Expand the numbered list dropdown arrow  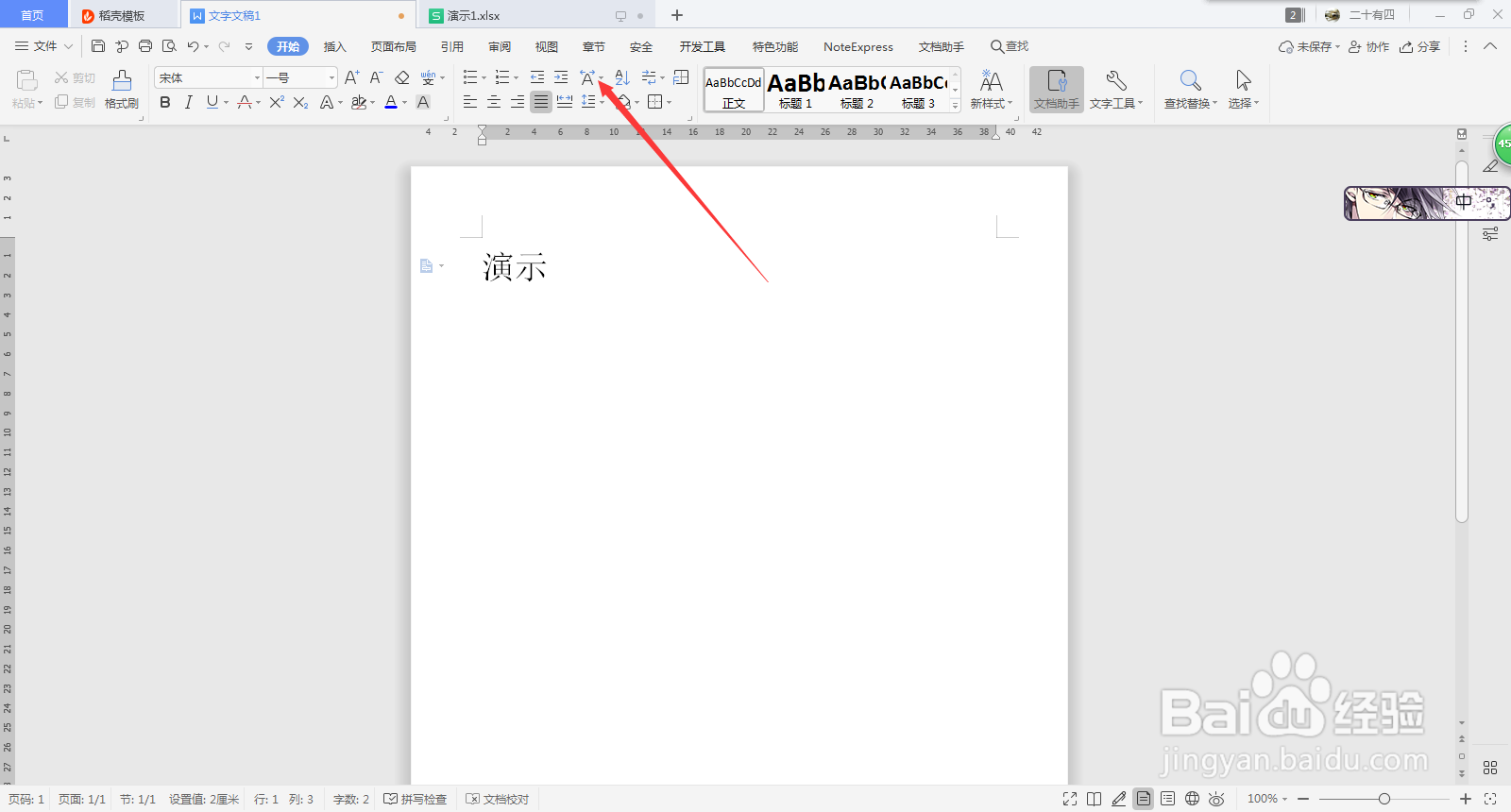tap(517, 78)
